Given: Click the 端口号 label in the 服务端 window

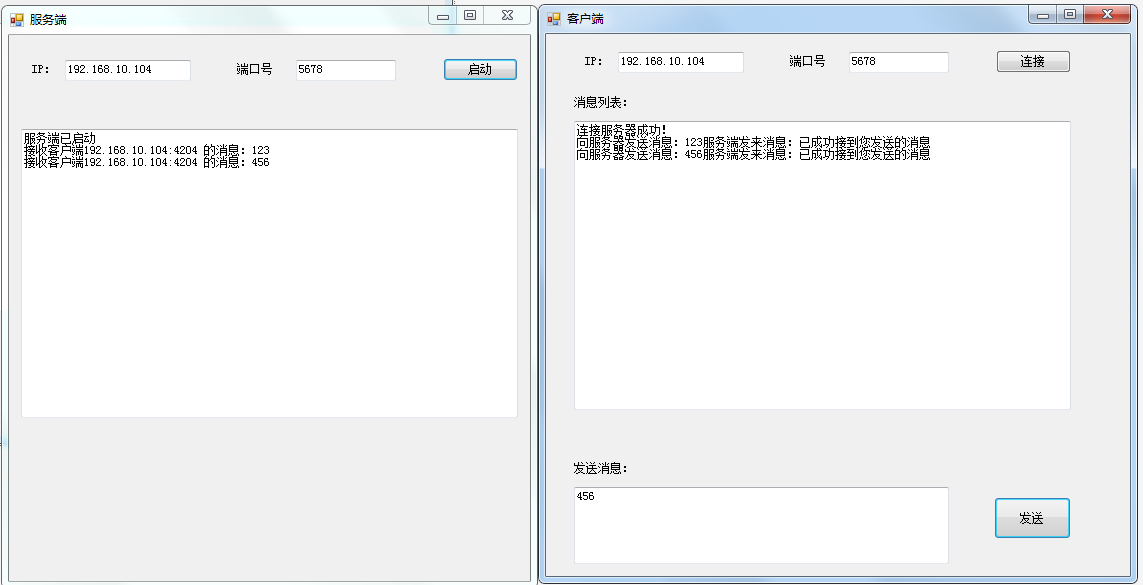Looking at the screenshot, I should point(254,69).
